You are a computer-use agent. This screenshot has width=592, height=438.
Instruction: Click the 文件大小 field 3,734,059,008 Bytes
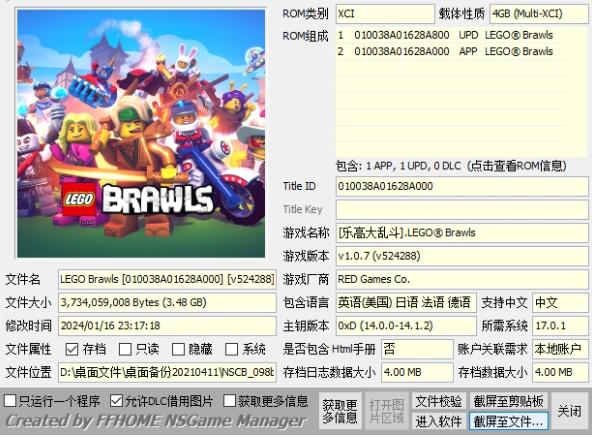(x=167, y=303)
